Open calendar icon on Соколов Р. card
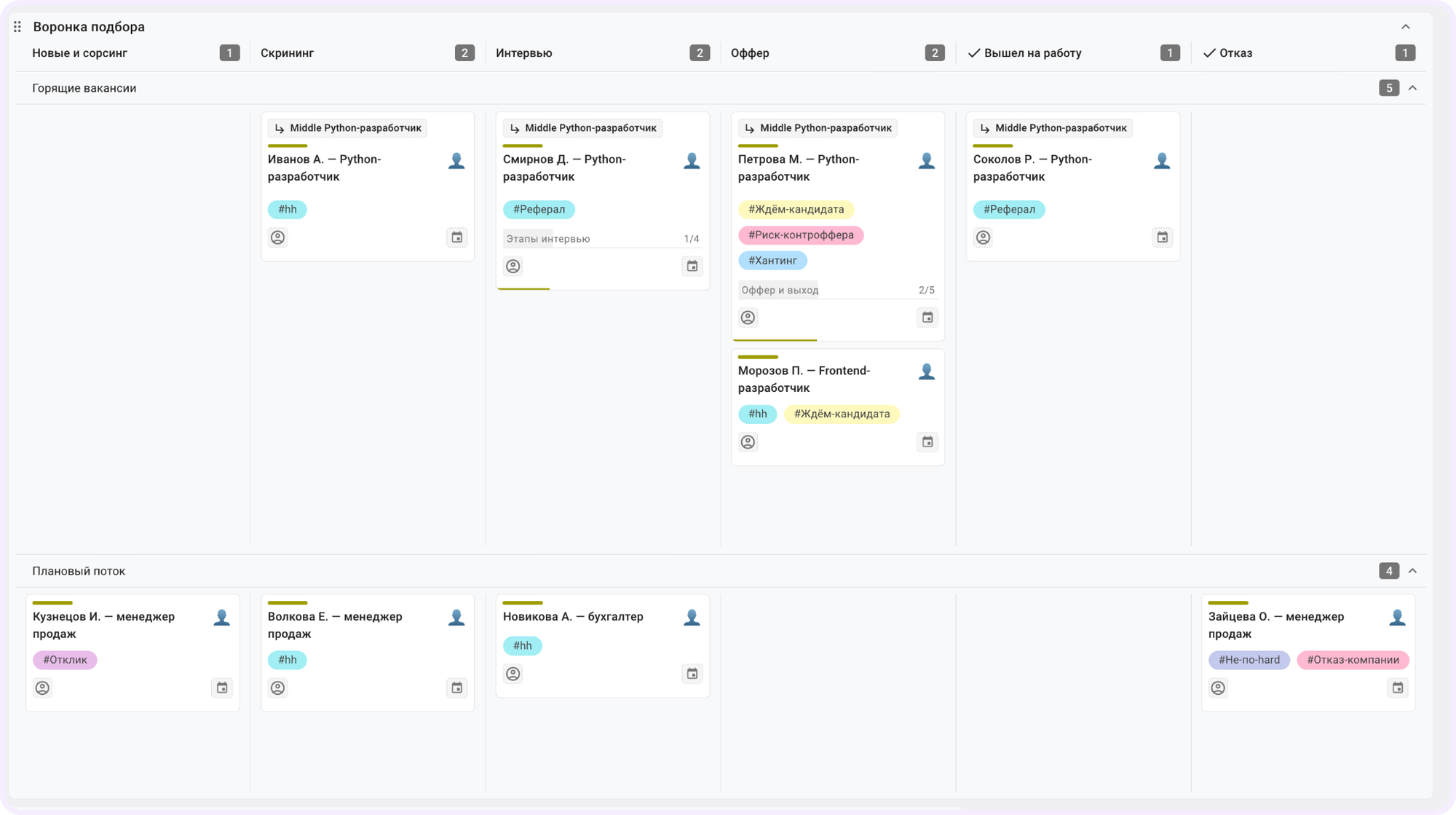 click(1162, 237)
